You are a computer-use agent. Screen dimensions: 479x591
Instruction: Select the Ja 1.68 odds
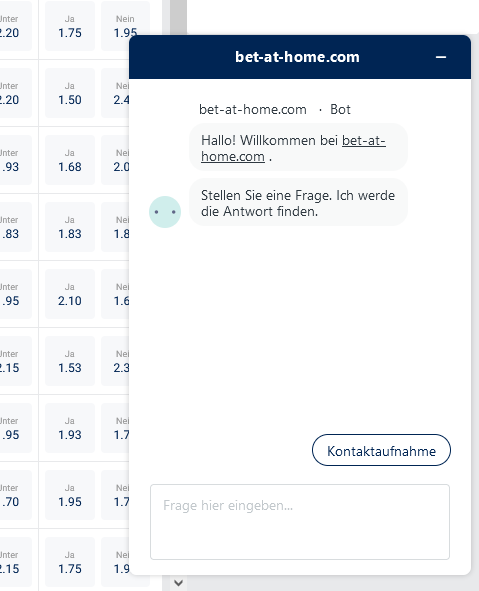pyautogui.click(x=70, y=160)
